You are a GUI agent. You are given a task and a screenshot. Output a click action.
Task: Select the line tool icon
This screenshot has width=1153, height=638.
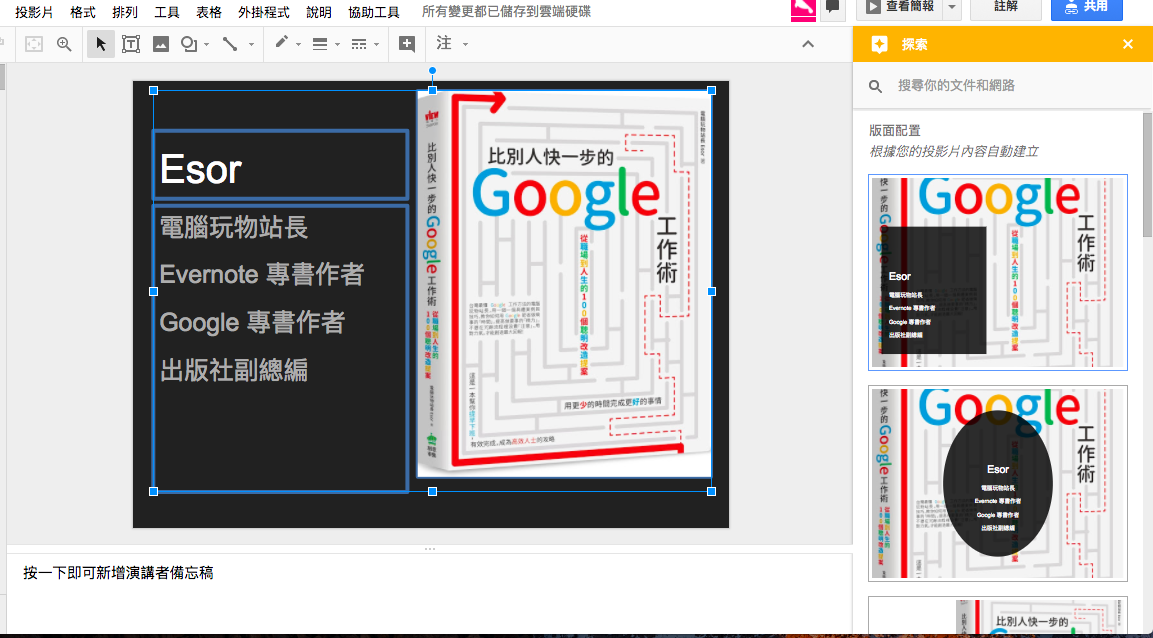(230, 44)
